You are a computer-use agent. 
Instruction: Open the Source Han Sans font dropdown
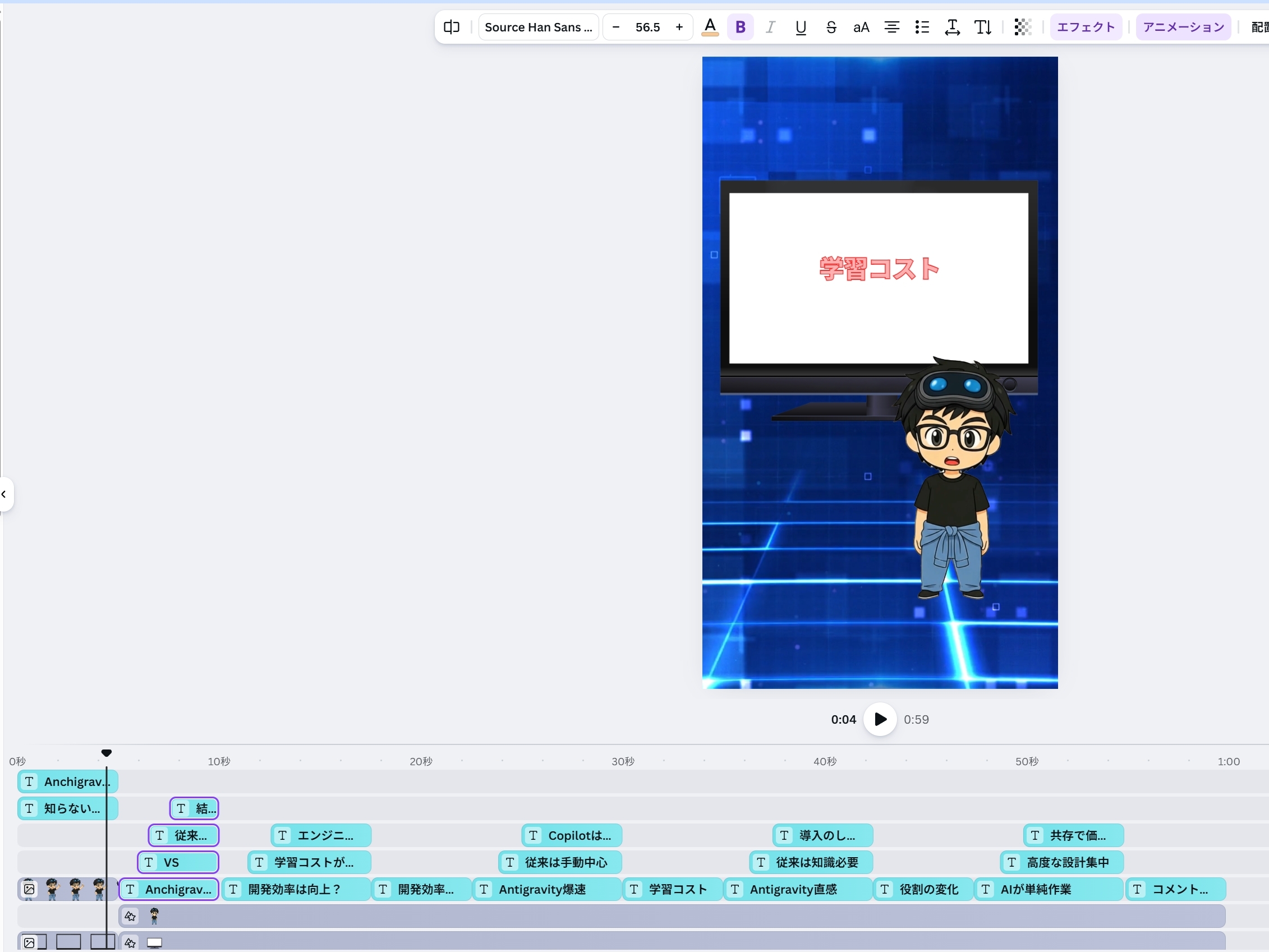538,27
